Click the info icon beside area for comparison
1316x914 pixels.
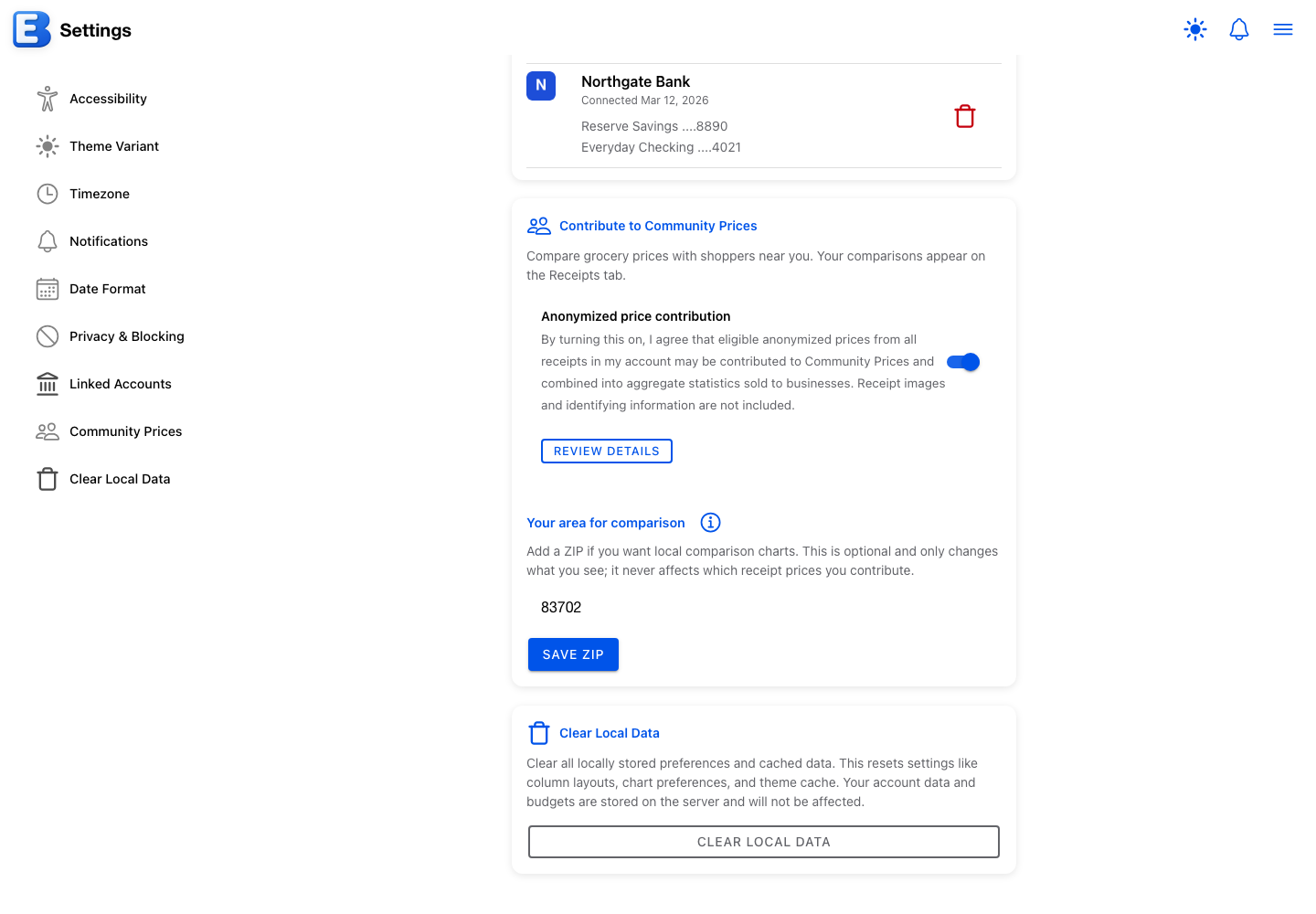[710, 522]
